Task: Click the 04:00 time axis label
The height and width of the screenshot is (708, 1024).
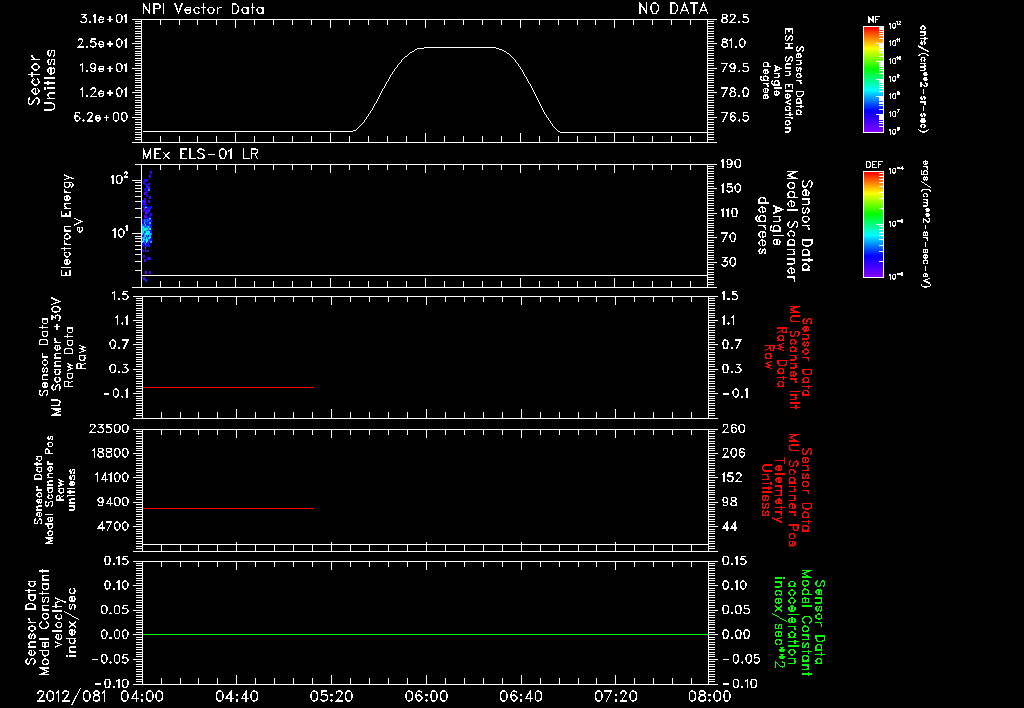Action: [142, 696]
